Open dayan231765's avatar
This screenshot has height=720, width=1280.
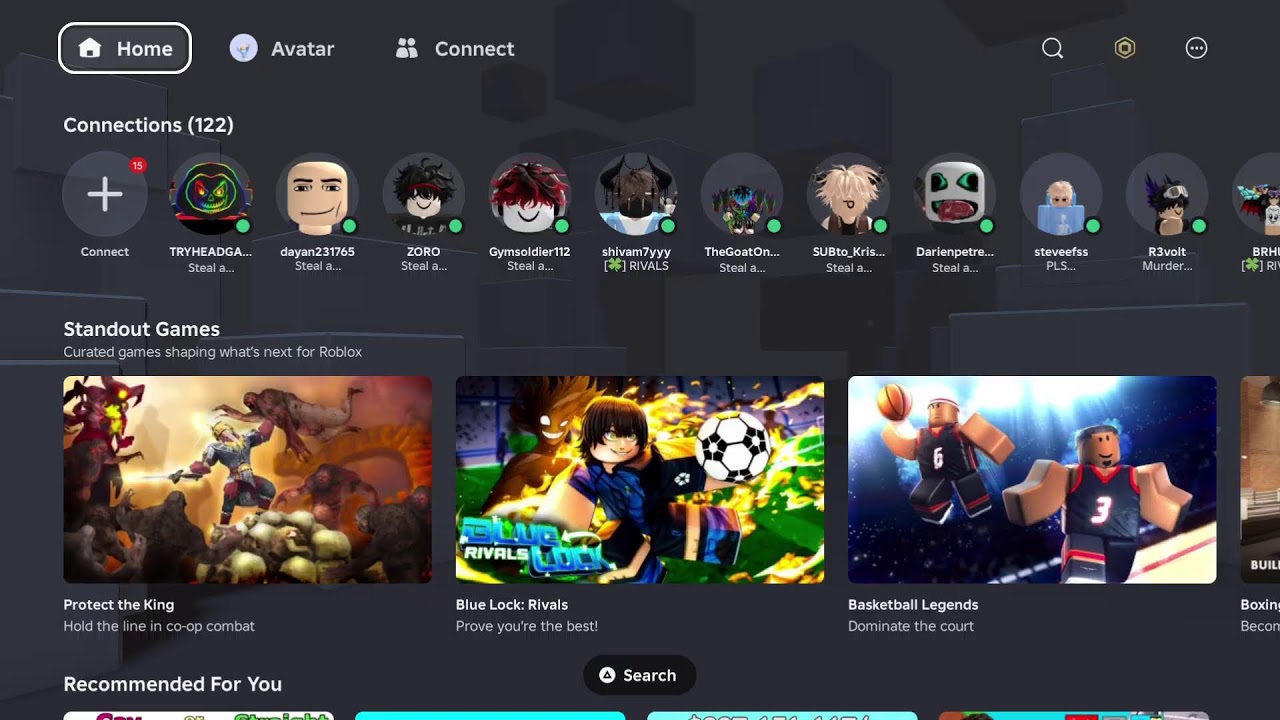click(x=317, y=194)
